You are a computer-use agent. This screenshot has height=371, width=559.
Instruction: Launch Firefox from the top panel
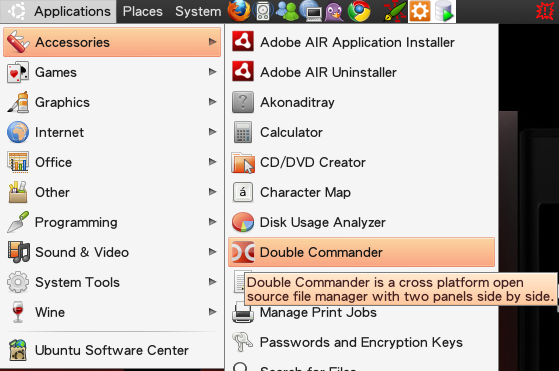(x=239, y=11)
